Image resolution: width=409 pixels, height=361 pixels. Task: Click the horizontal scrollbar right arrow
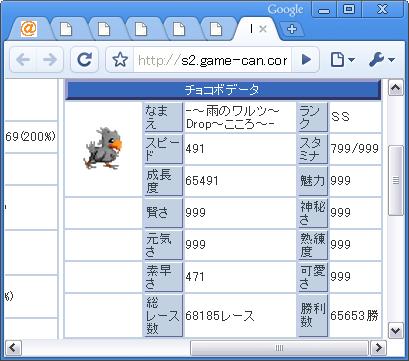pos(378,348)
